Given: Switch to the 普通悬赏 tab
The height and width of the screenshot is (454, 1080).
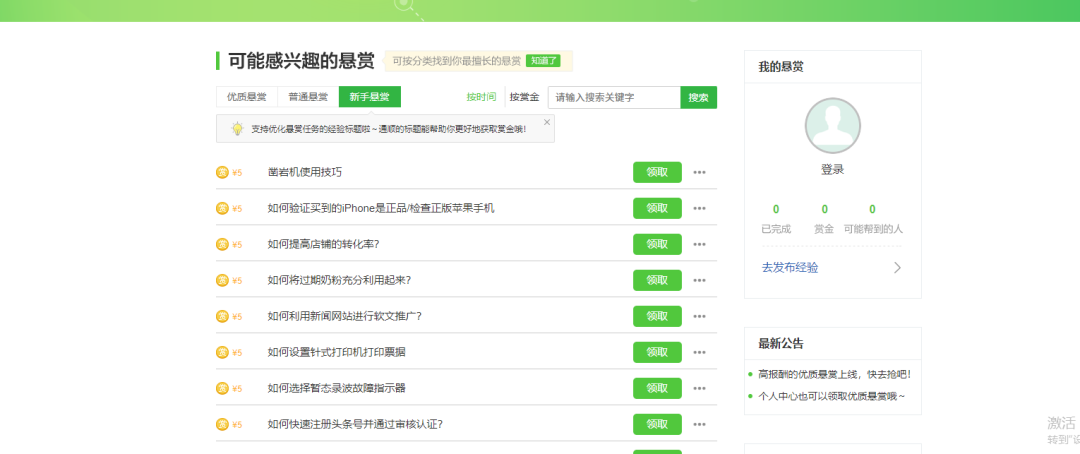Looking at the screenshot, I should [x=308, y=97].
